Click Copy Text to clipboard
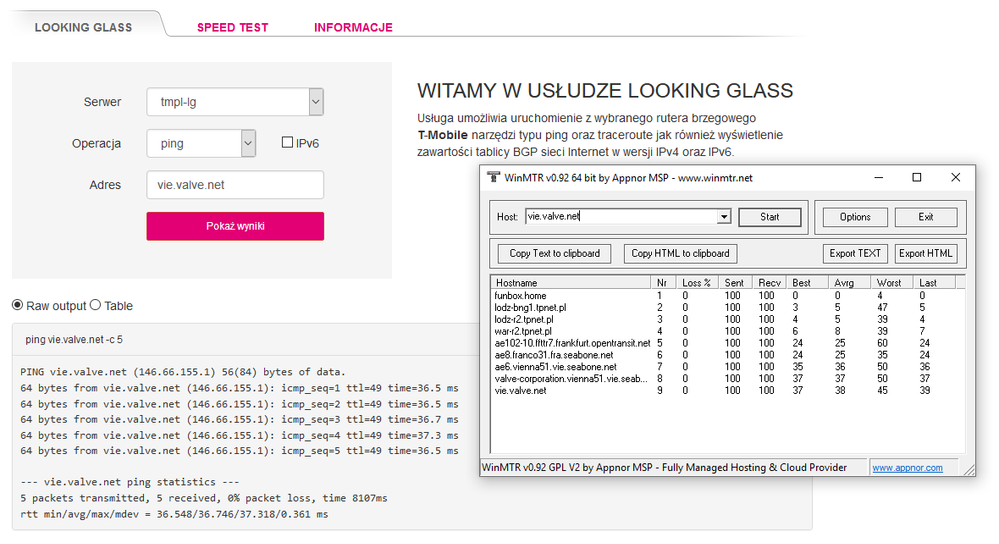Screen dimensions: 999x544 tap(554, 254)
